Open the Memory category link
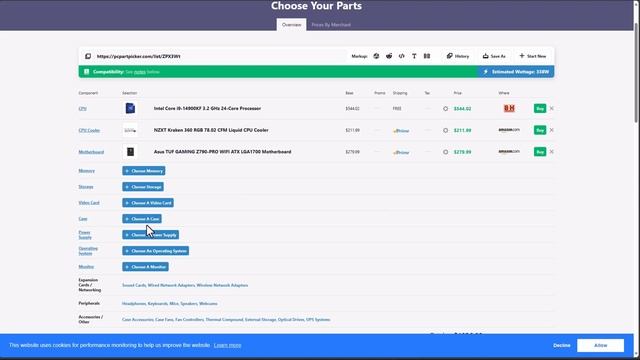640x360 pixels. click(x=87, y=171)
